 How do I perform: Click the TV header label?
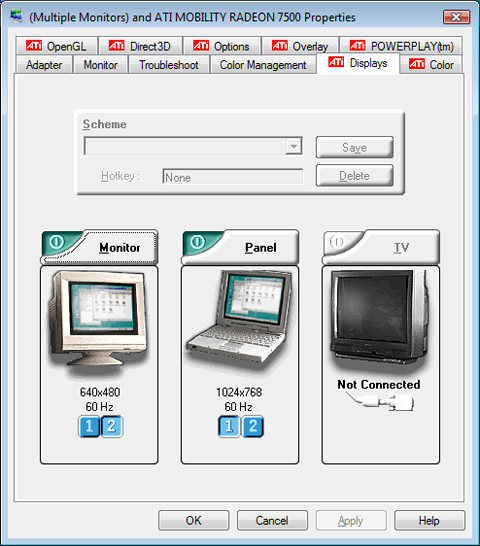pyautogui.click(x=401, y=248)
